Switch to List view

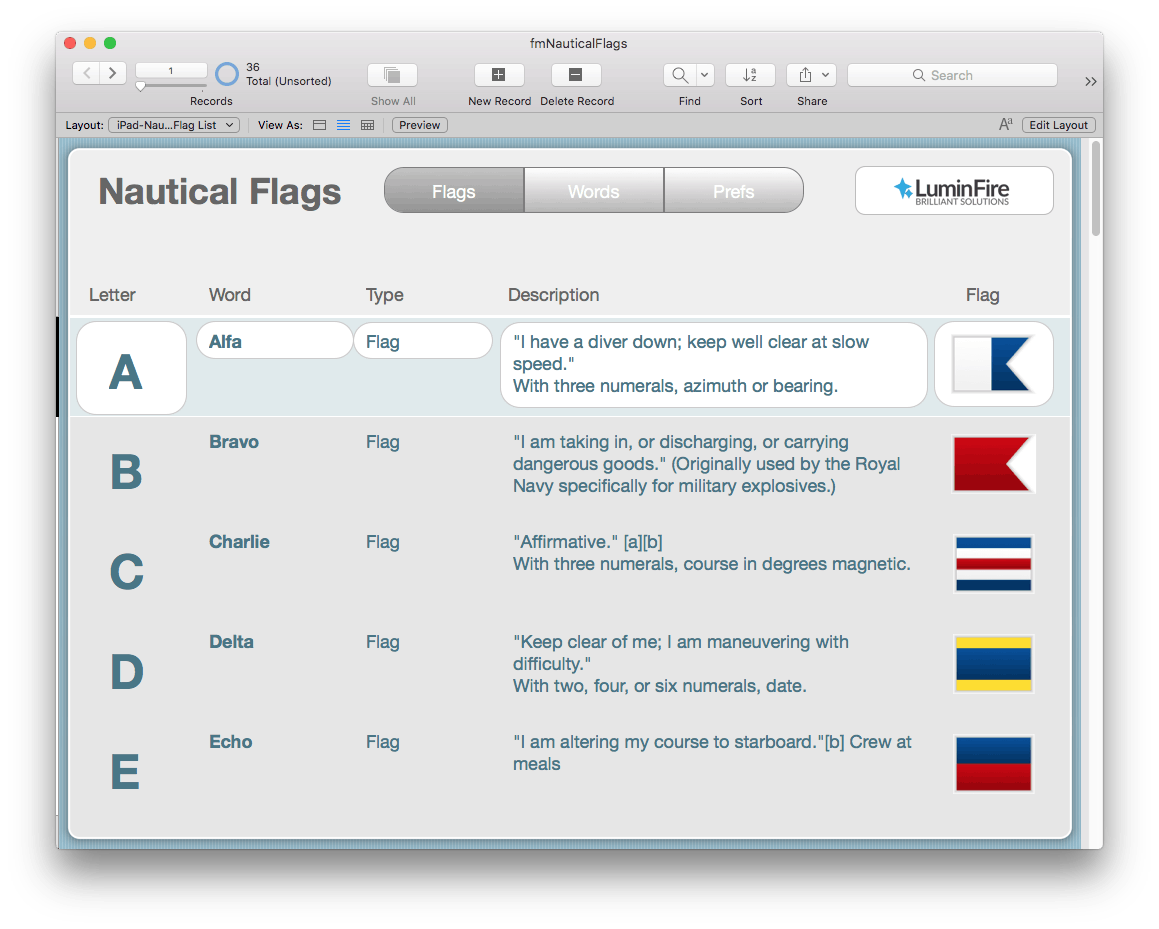pyautogui.click(x=344, y=125)
